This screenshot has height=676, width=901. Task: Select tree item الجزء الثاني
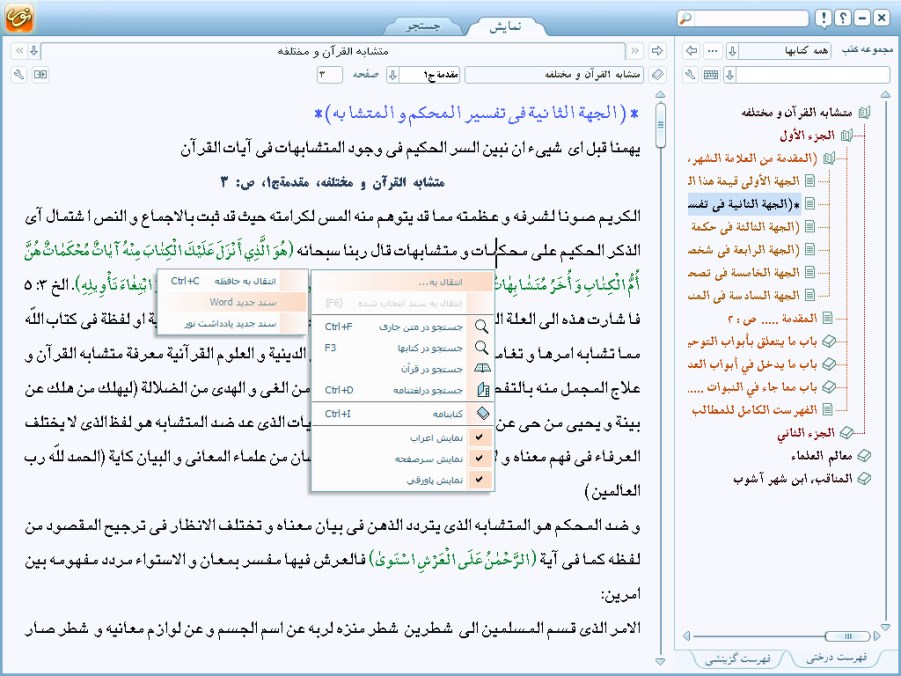(x=806, y=433)
